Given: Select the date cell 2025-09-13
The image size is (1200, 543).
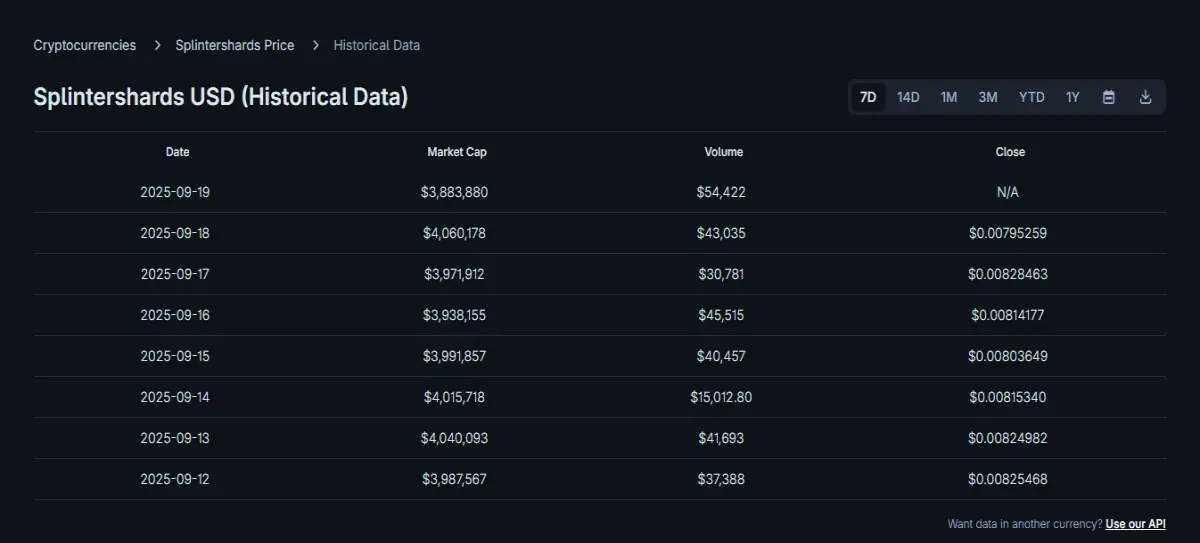Looking at the screenshot, I should point(175,438).
